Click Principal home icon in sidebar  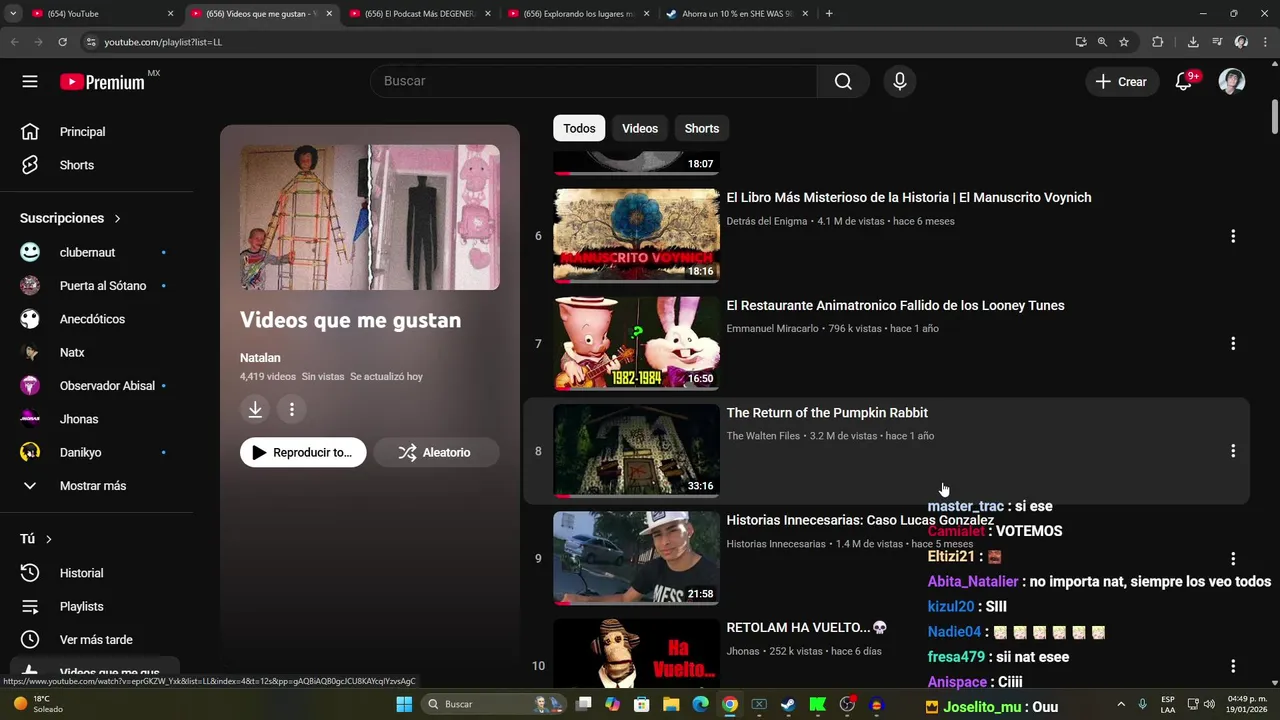click(x=30, y=132)
